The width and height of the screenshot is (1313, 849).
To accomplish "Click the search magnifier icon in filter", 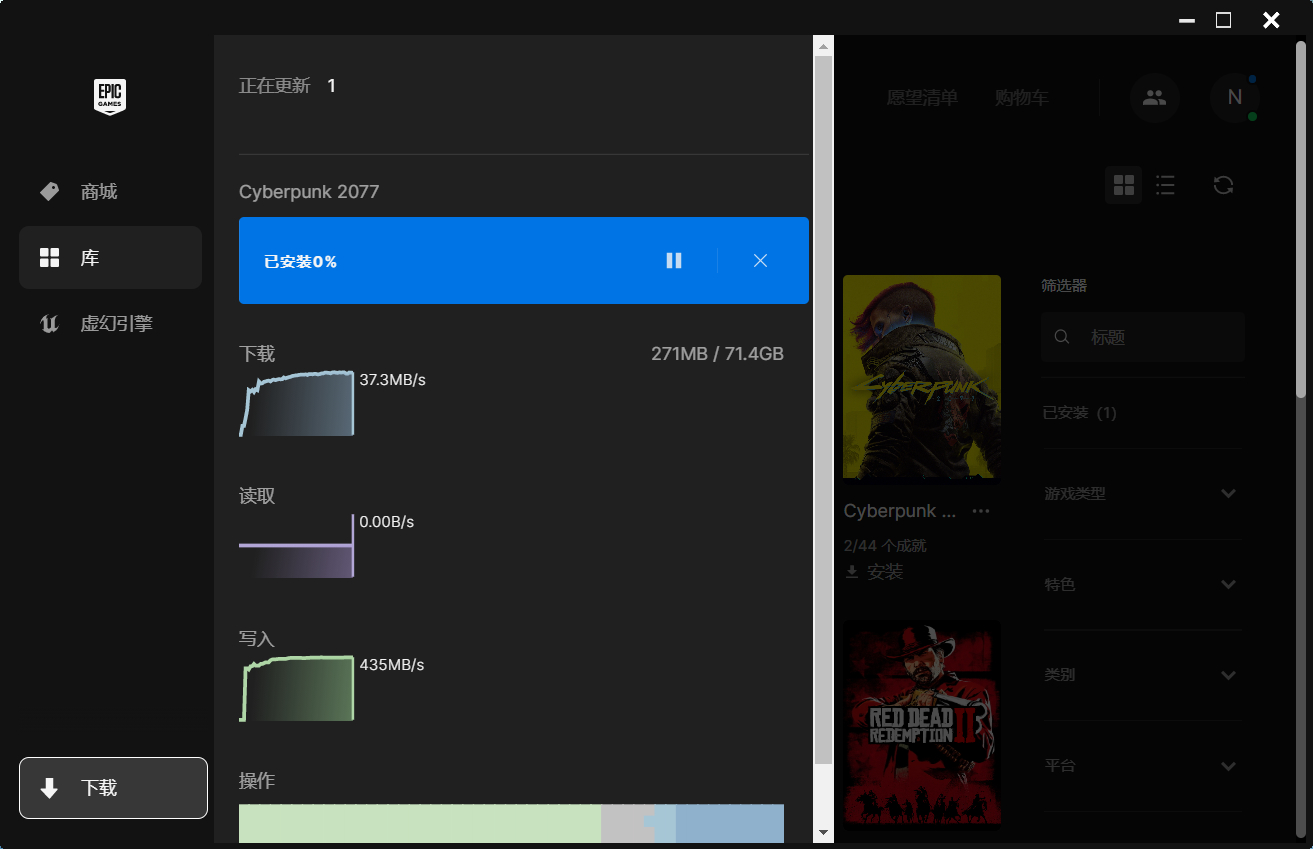I will 1063,337.
